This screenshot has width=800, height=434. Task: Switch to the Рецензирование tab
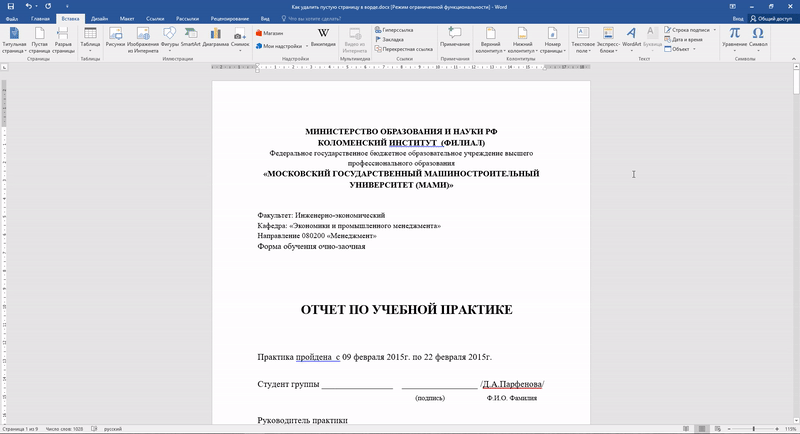point(230,18)
